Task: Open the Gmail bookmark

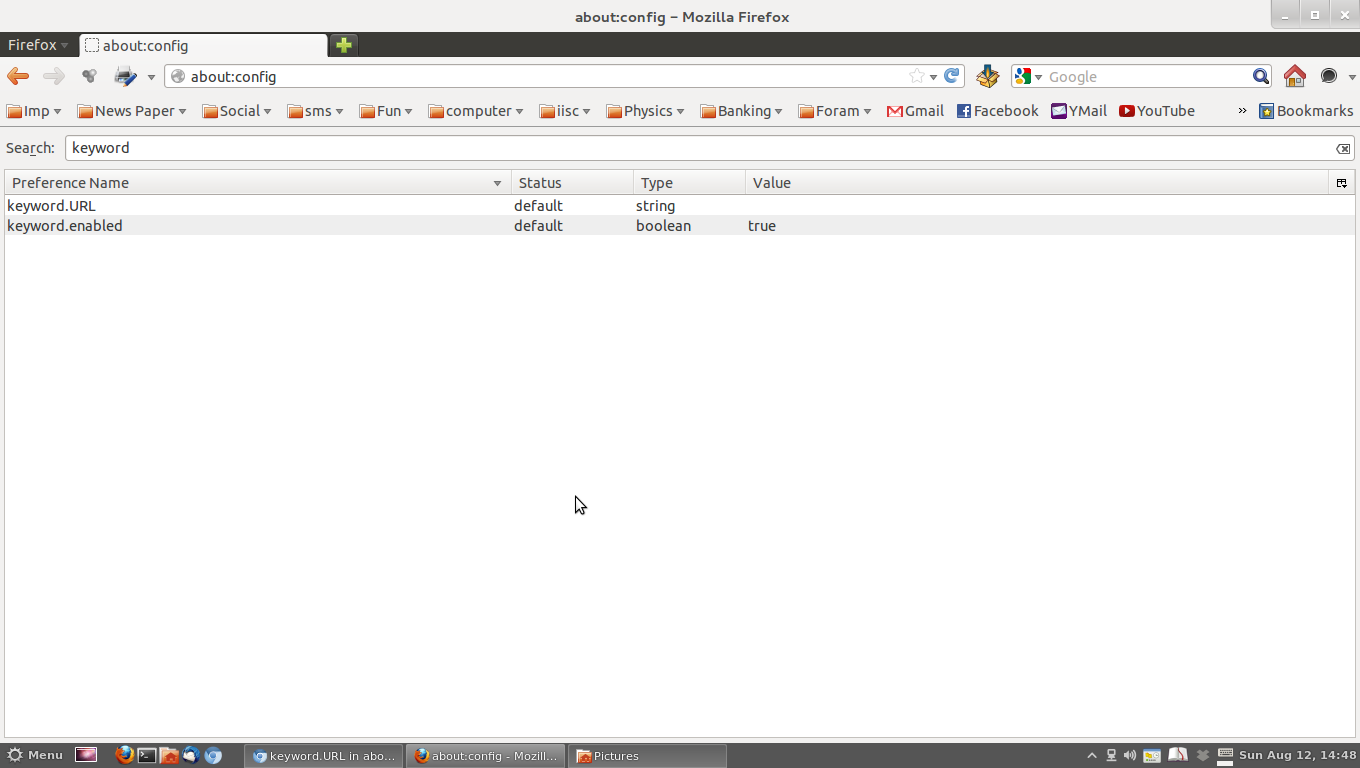Action: click(915, 111)
